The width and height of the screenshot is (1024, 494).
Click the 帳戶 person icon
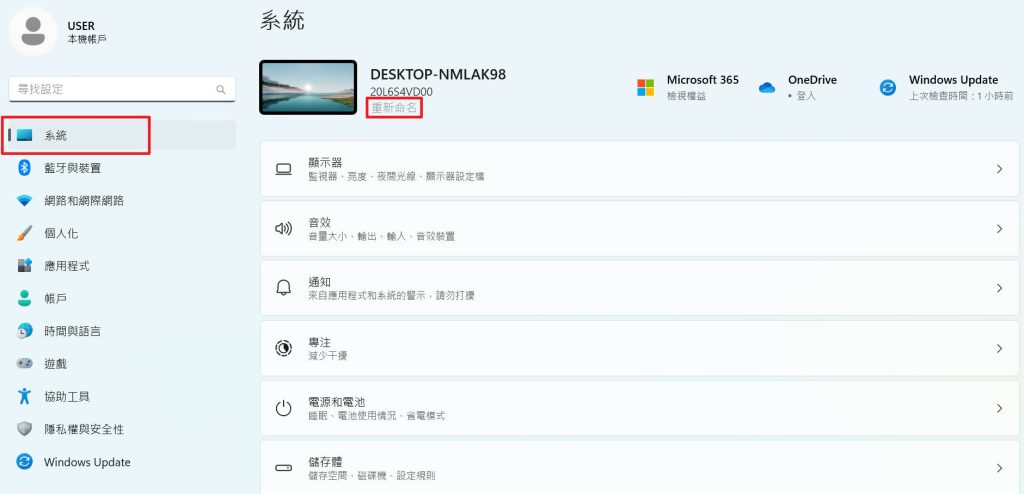(24, 299)
